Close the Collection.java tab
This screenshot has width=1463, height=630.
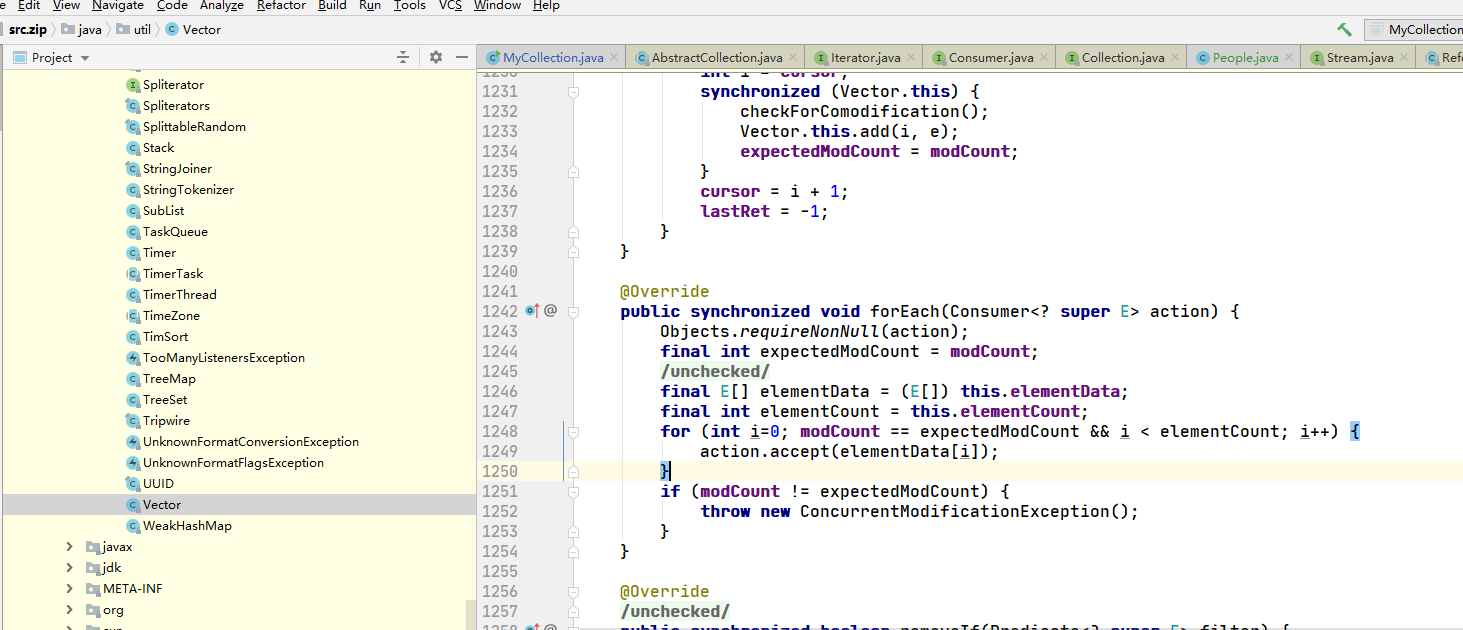coord(1175,58)
